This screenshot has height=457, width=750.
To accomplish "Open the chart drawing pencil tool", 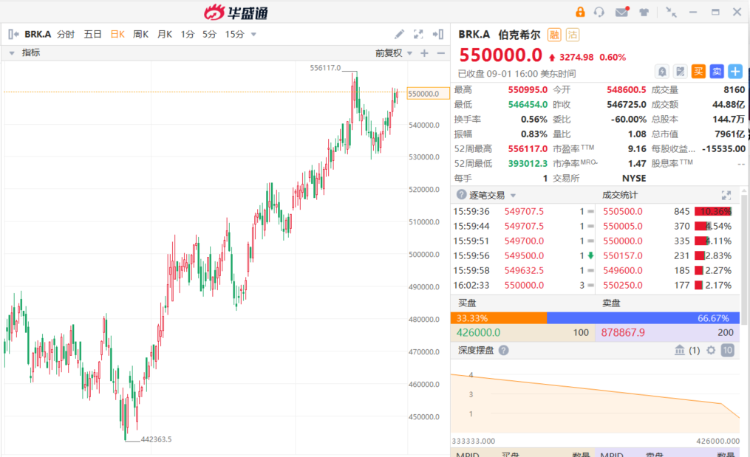I will [x=400, y=34].
